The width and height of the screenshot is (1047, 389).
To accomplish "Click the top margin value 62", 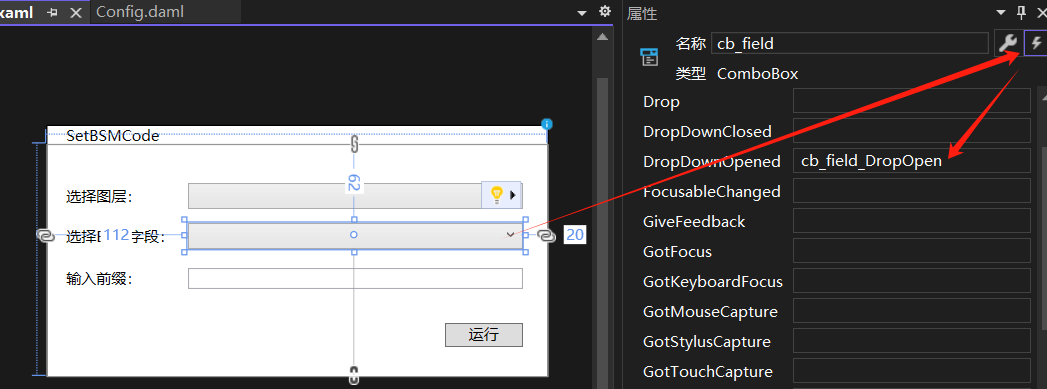I will tap(354, 184).
